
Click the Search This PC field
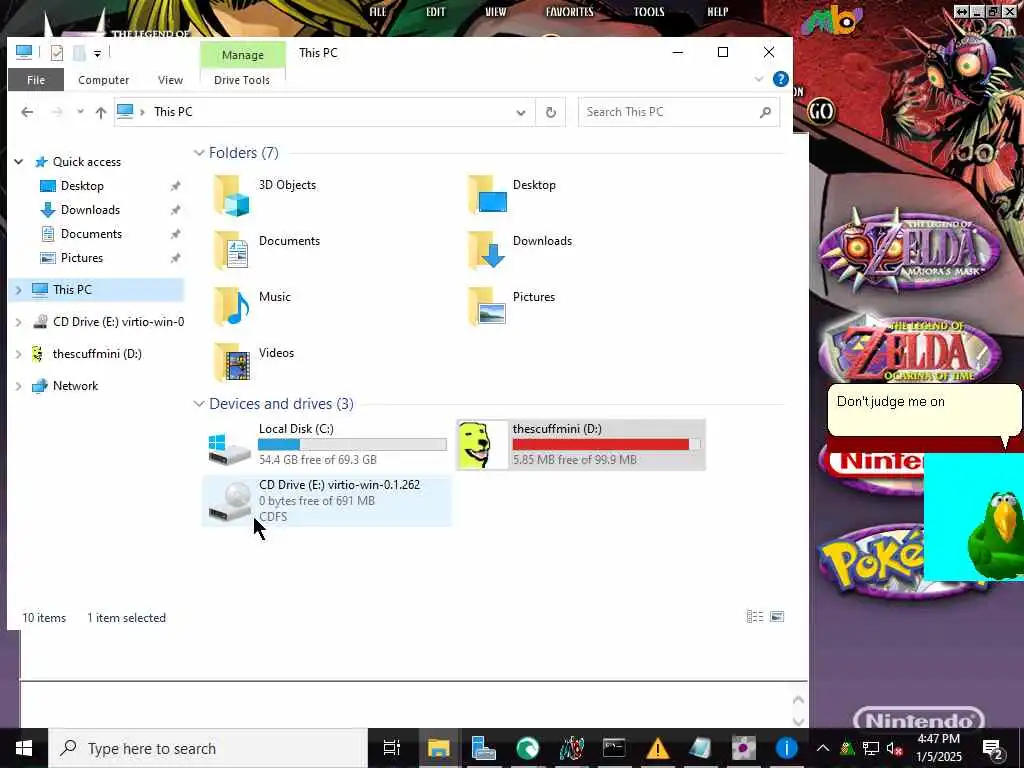[x=679, y=112]
